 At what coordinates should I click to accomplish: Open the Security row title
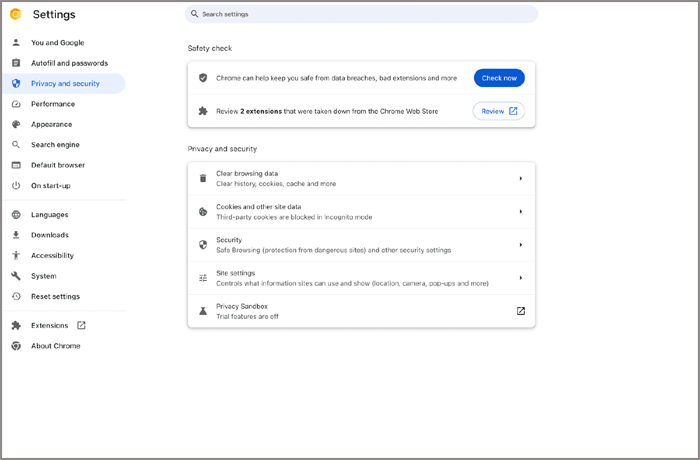[229, 240]
